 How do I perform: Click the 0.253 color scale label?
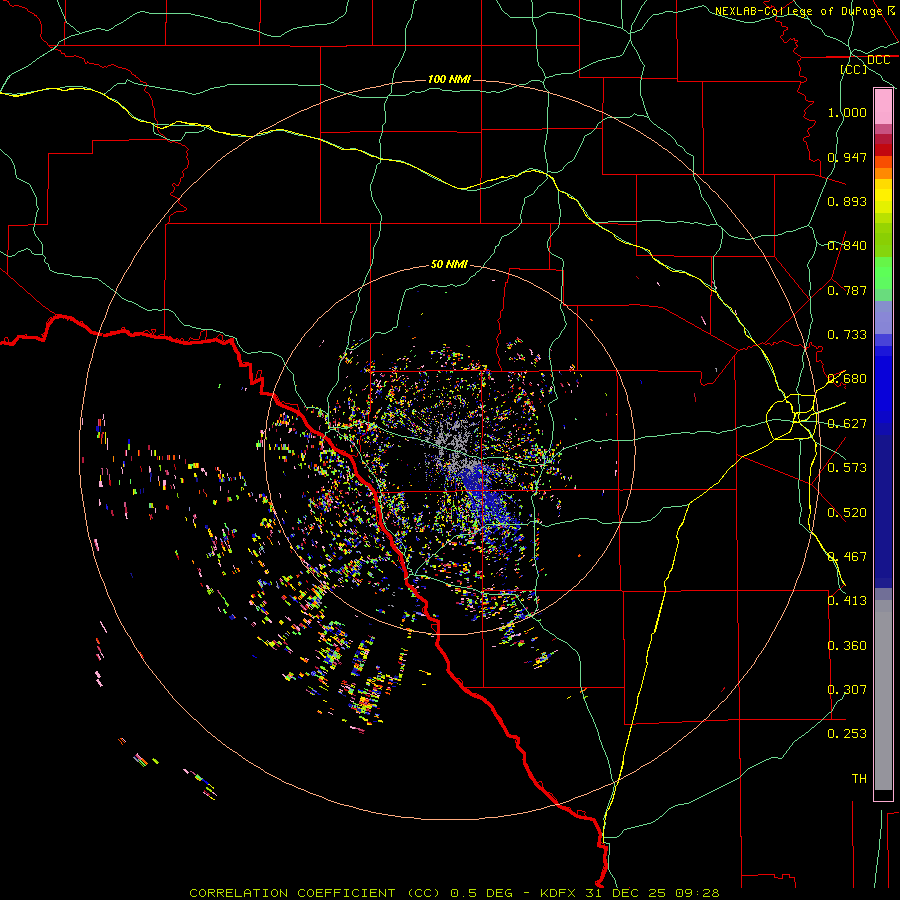[847, 734]
